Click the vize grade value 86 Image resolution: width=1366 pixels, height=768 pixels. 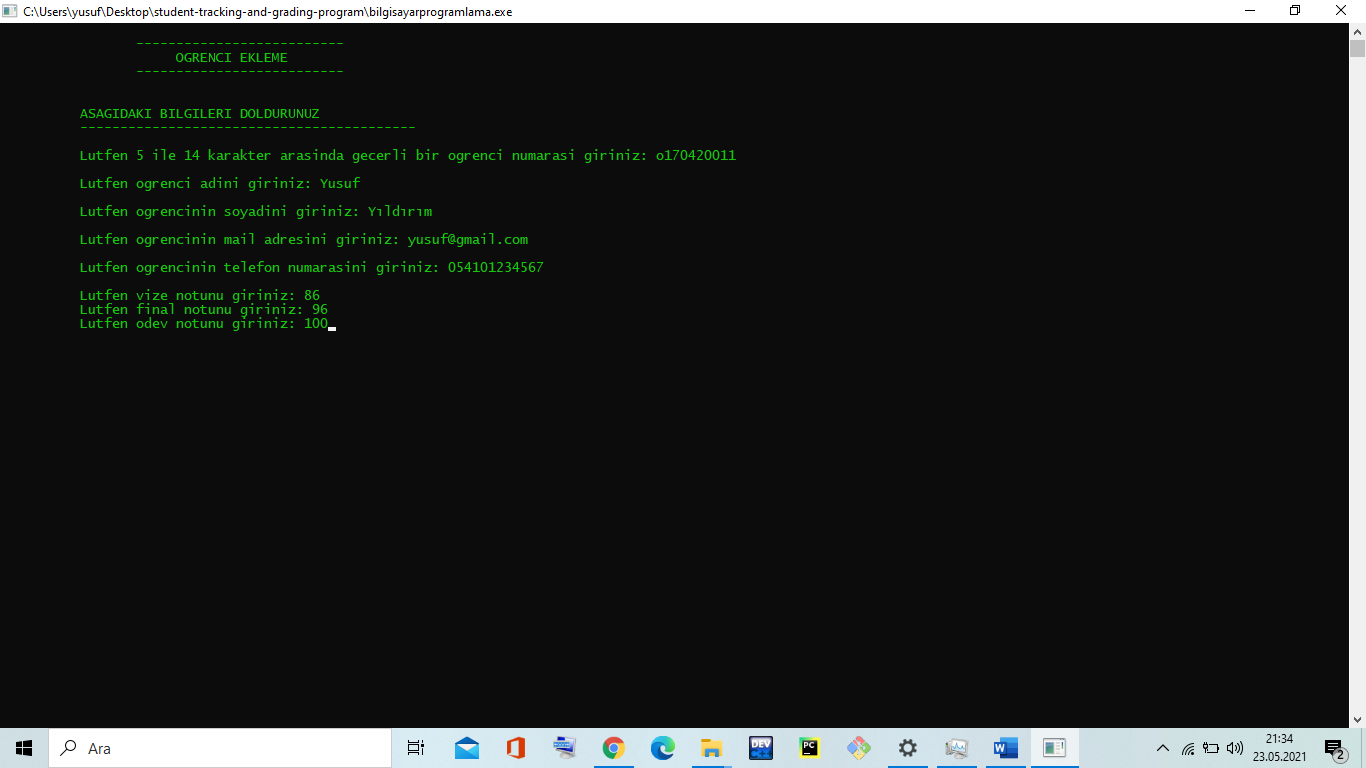click(x=312, y=296)
